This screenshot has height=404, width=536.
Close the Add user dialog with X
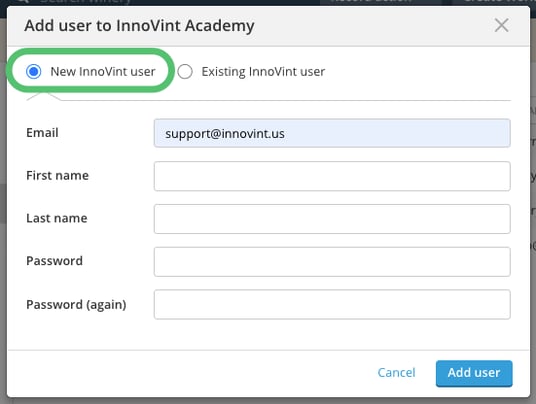501,25
